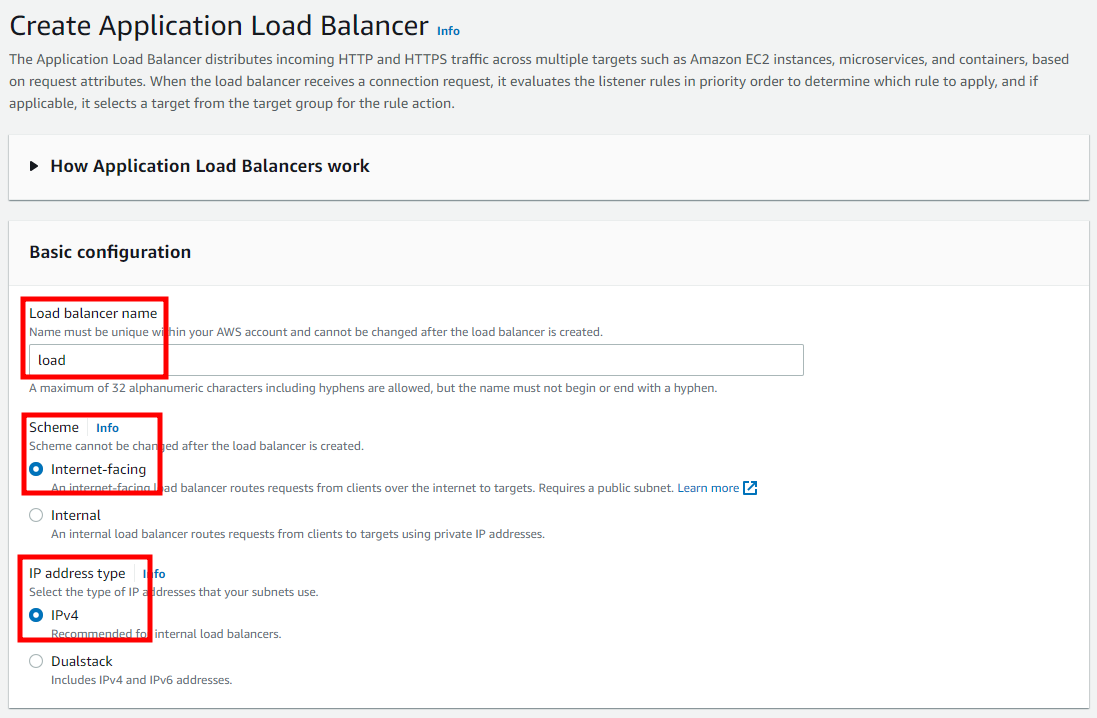The height and width of the screenshot is (718, 1097).
Task: Open the Scheme Info link
Action: (107, 428)
